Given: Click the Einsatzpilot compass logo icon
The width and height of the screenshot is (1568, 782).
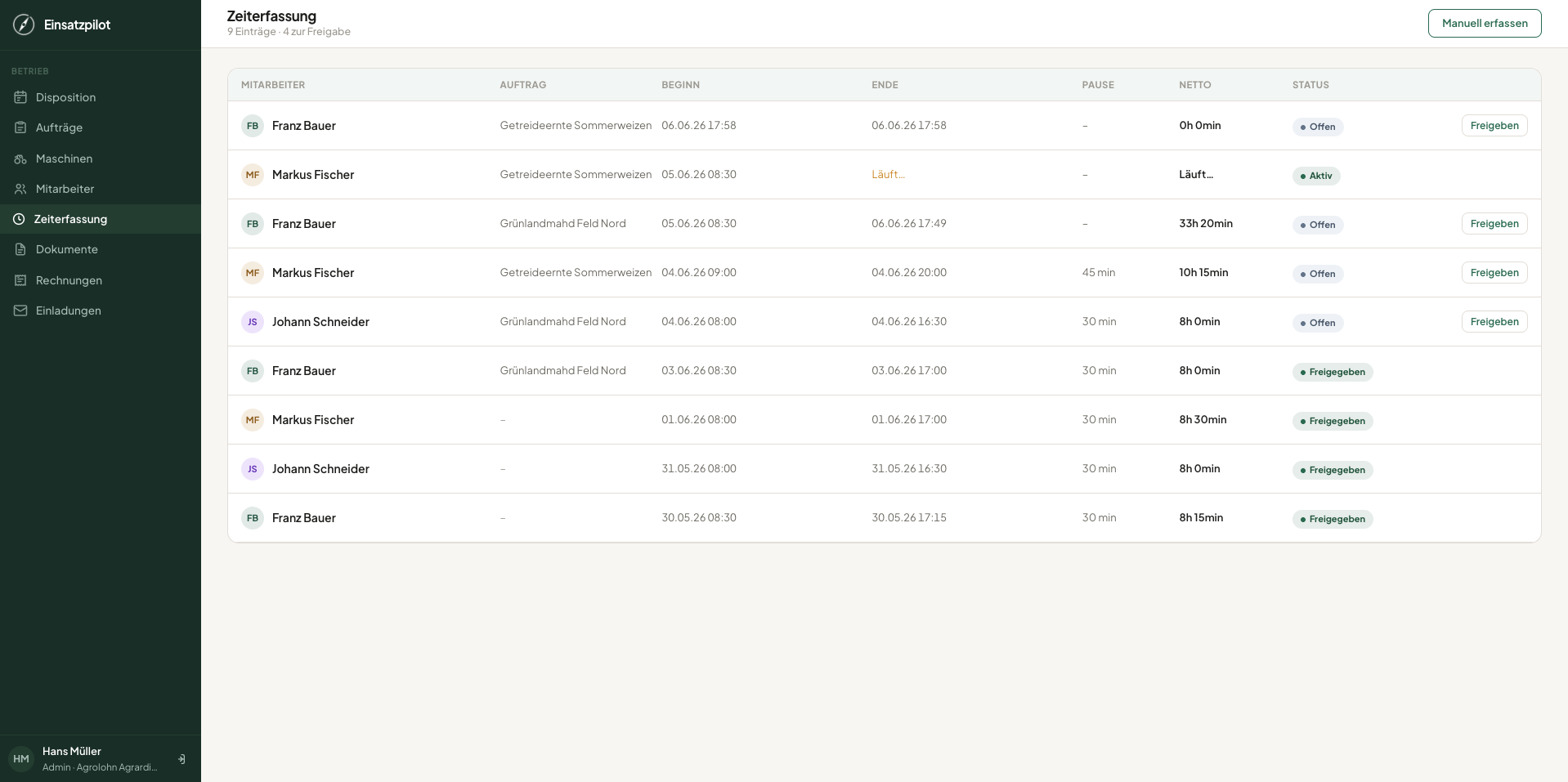Looking at the screenshot, I should pos(24,25).
